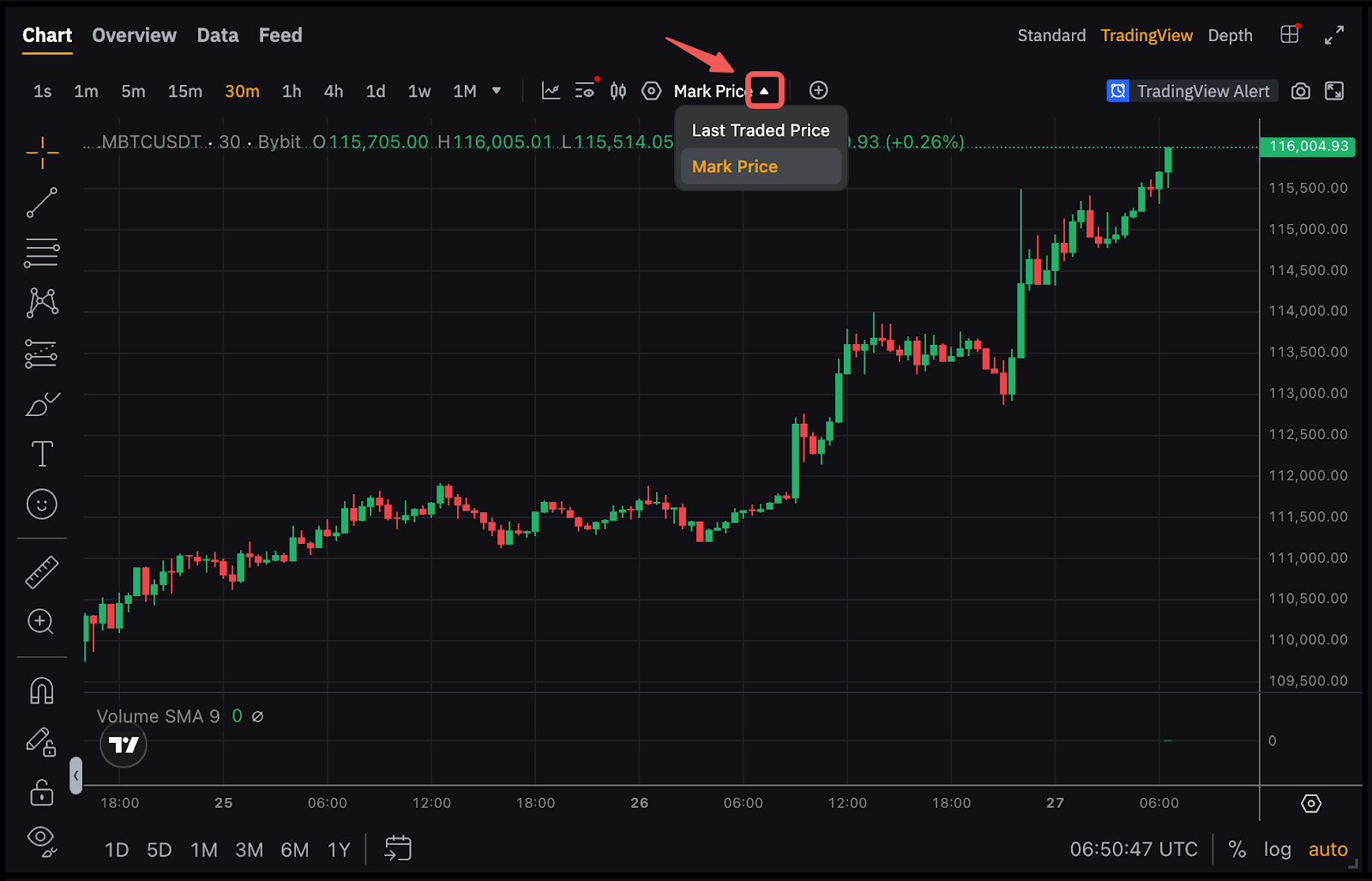The image size is (1372, 881).
Task: Click the candlestick chart type icon
Action: pos(617,91)
